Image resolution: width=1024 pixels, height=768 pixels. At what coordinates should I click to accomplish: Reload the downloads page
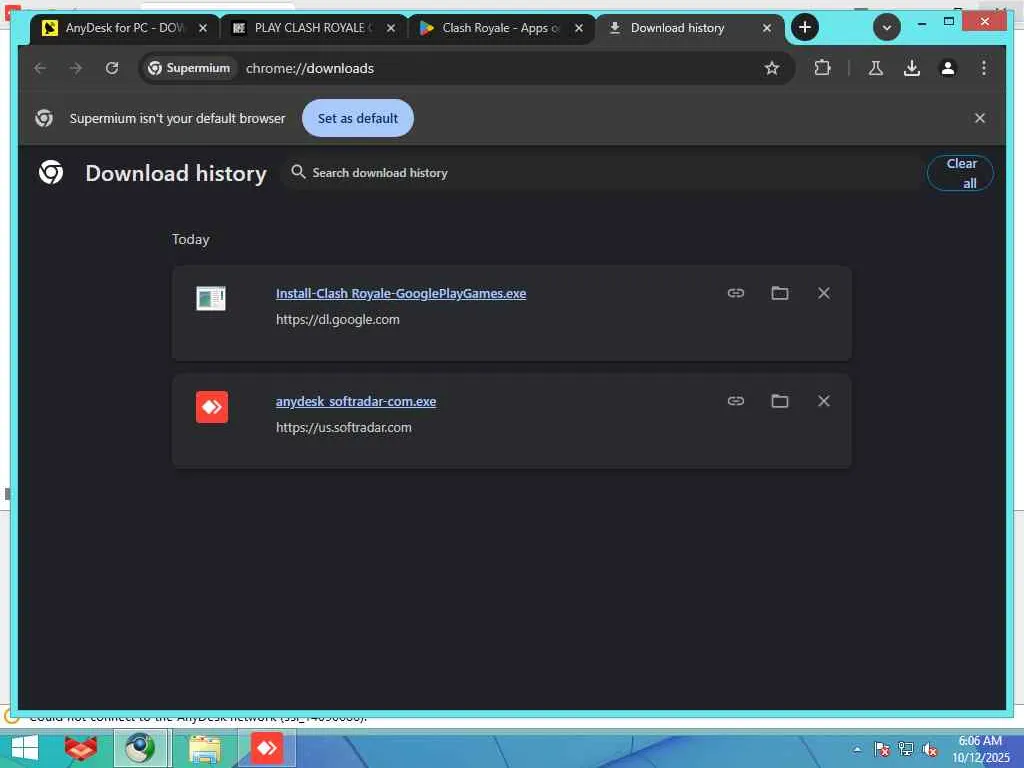click(112, 68)
